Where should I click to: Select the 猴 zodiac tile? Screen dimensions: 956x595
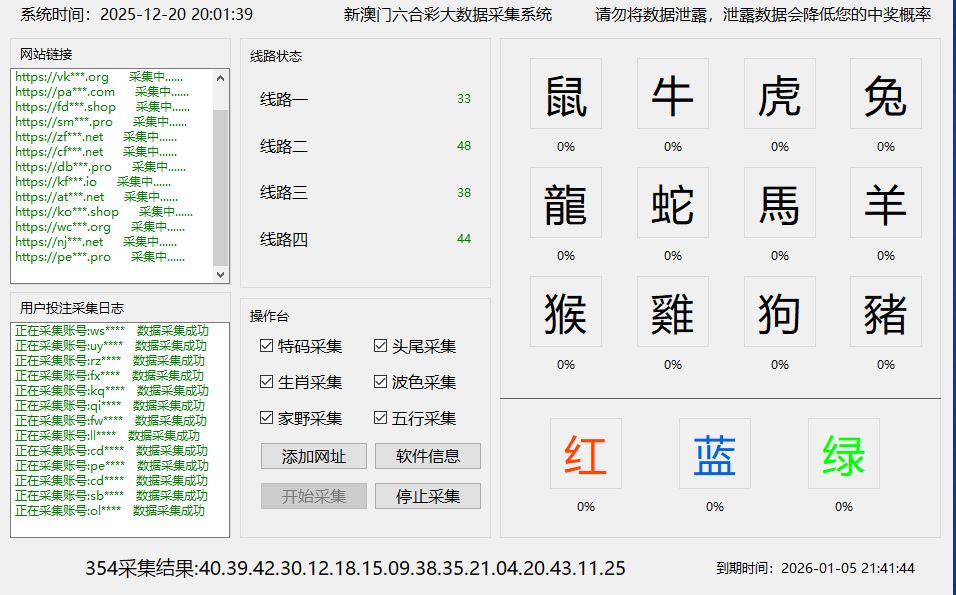pos(565,311)
